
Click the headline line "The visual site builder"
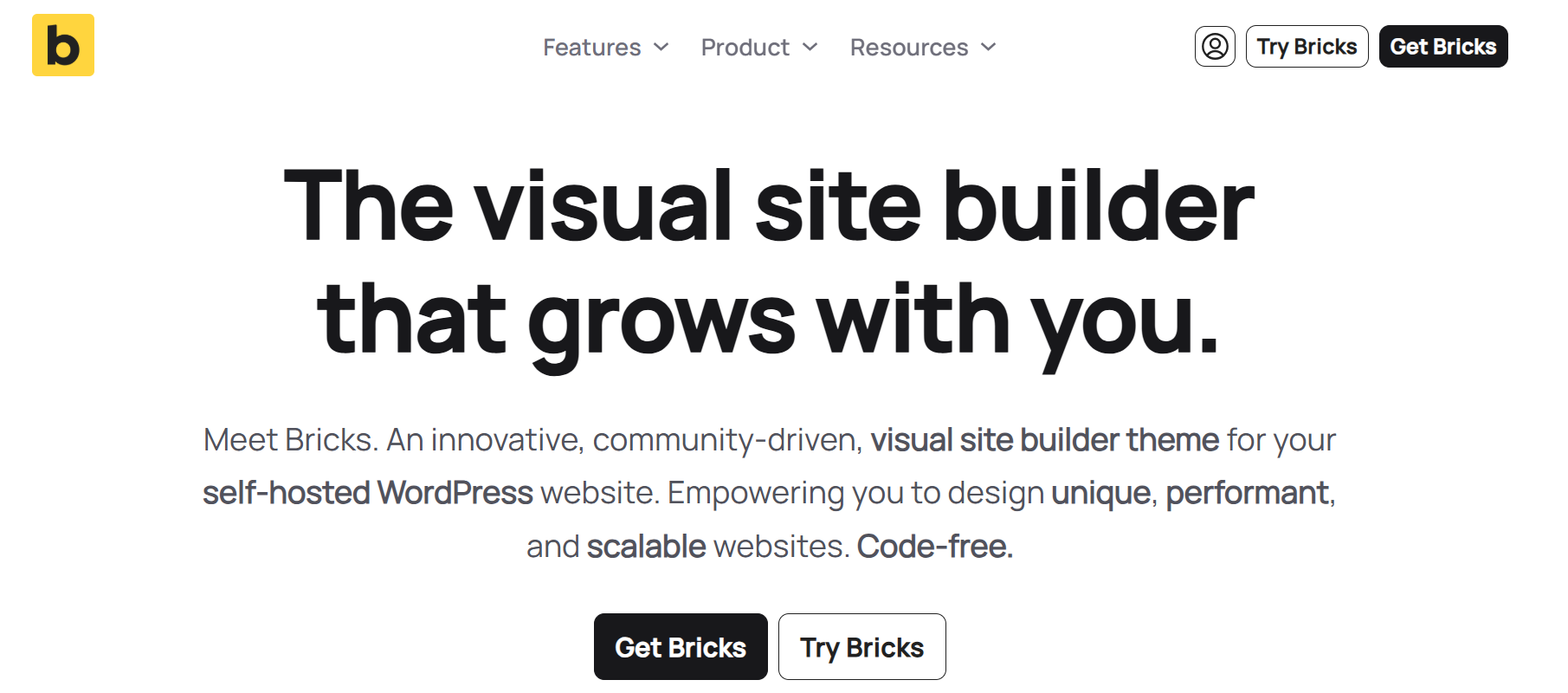(769, 206)
